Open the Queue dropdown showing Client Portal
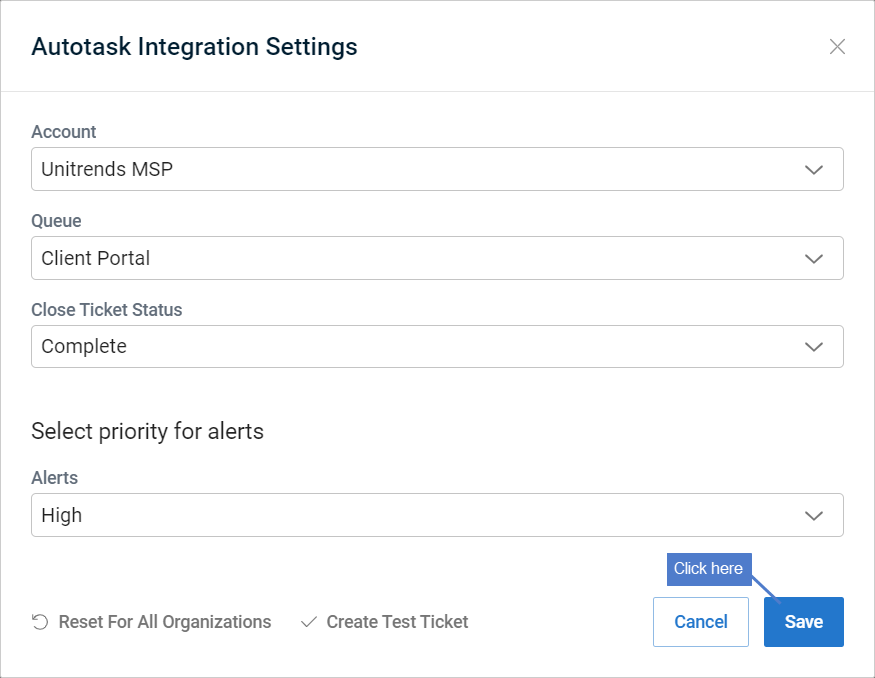 [437, 258]
